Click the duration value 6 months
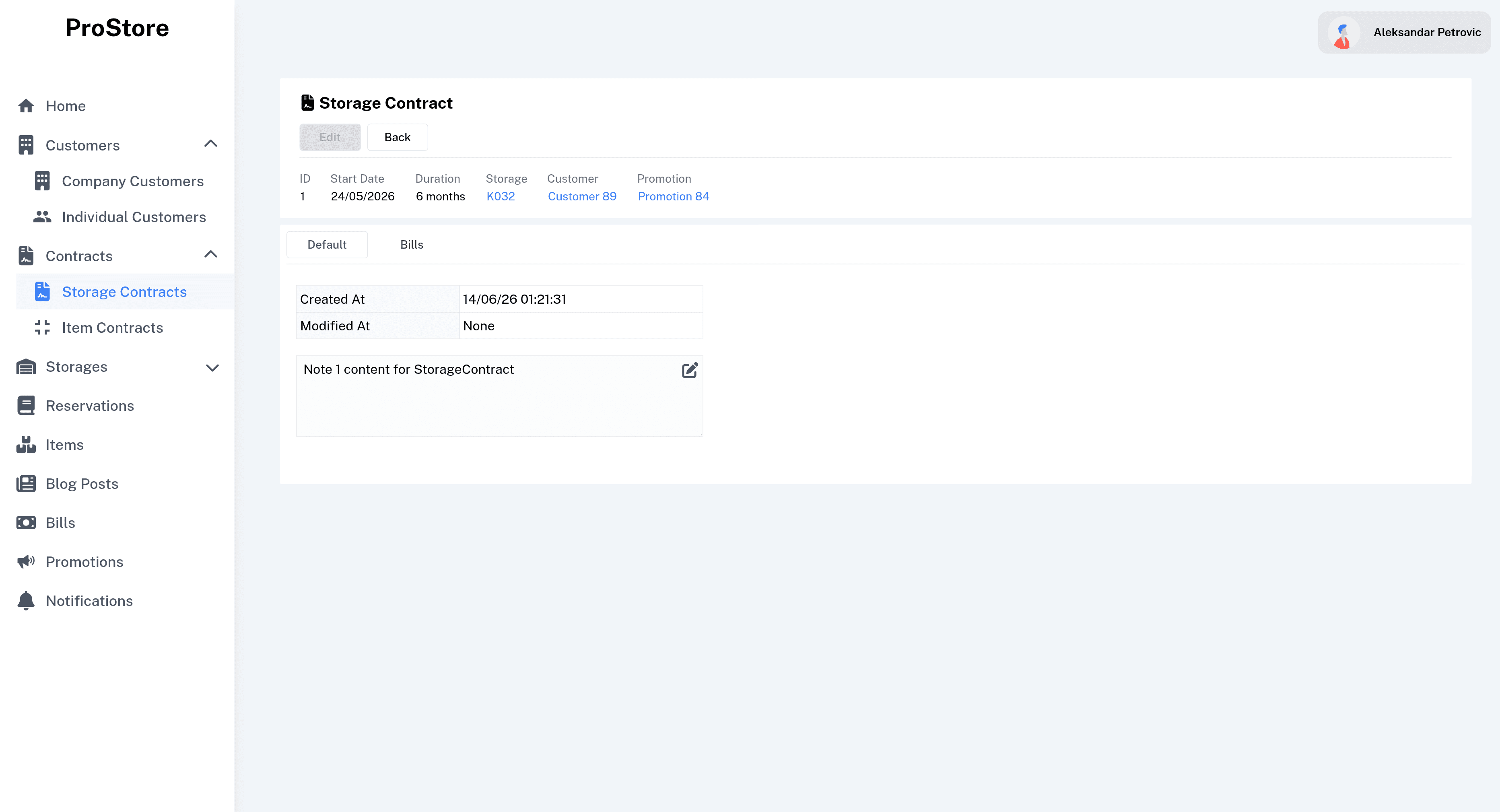The image size is (1500, 812). point(440,196)
